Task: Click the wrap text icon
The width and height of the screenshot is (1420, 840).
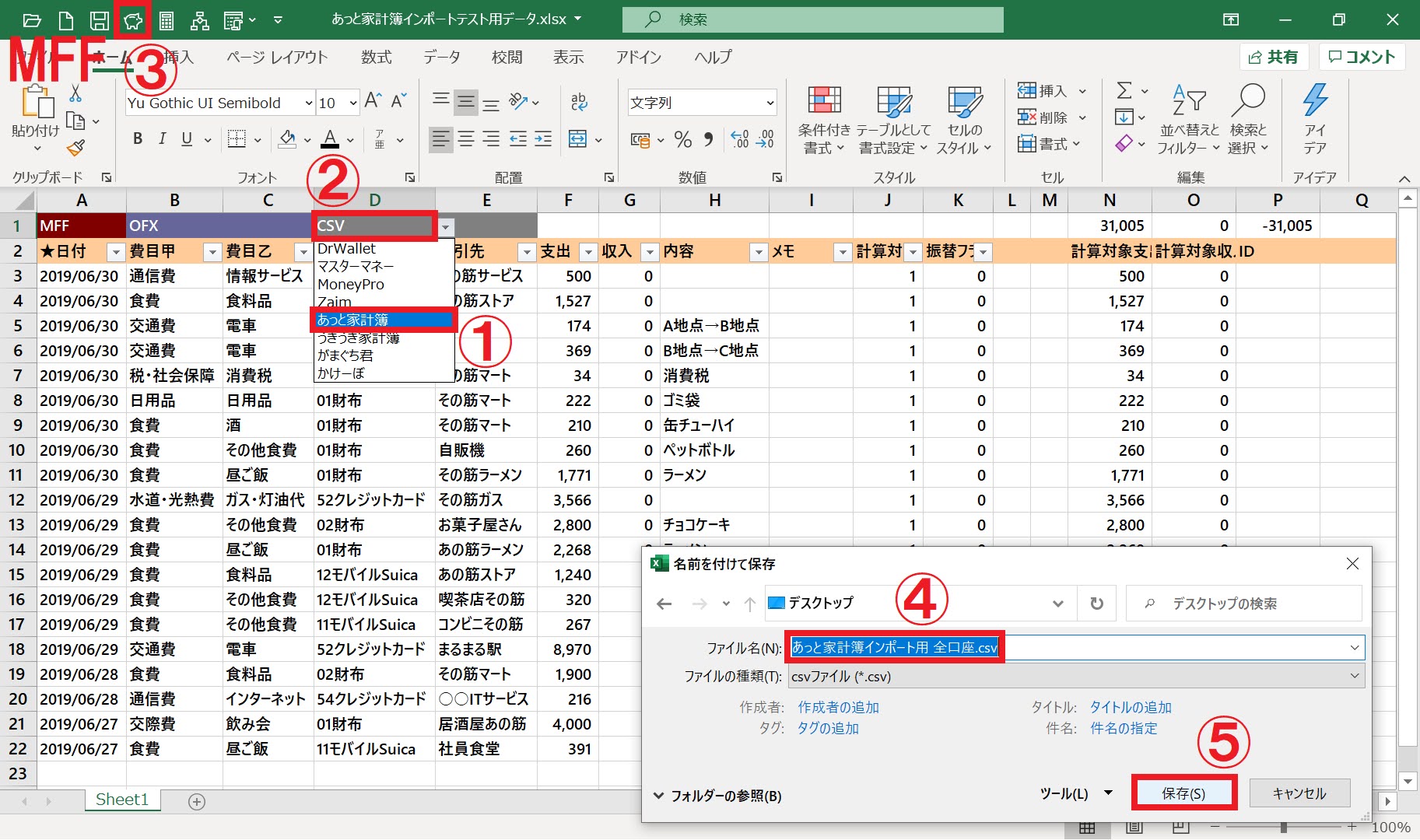Action: [x=579, y=101]
